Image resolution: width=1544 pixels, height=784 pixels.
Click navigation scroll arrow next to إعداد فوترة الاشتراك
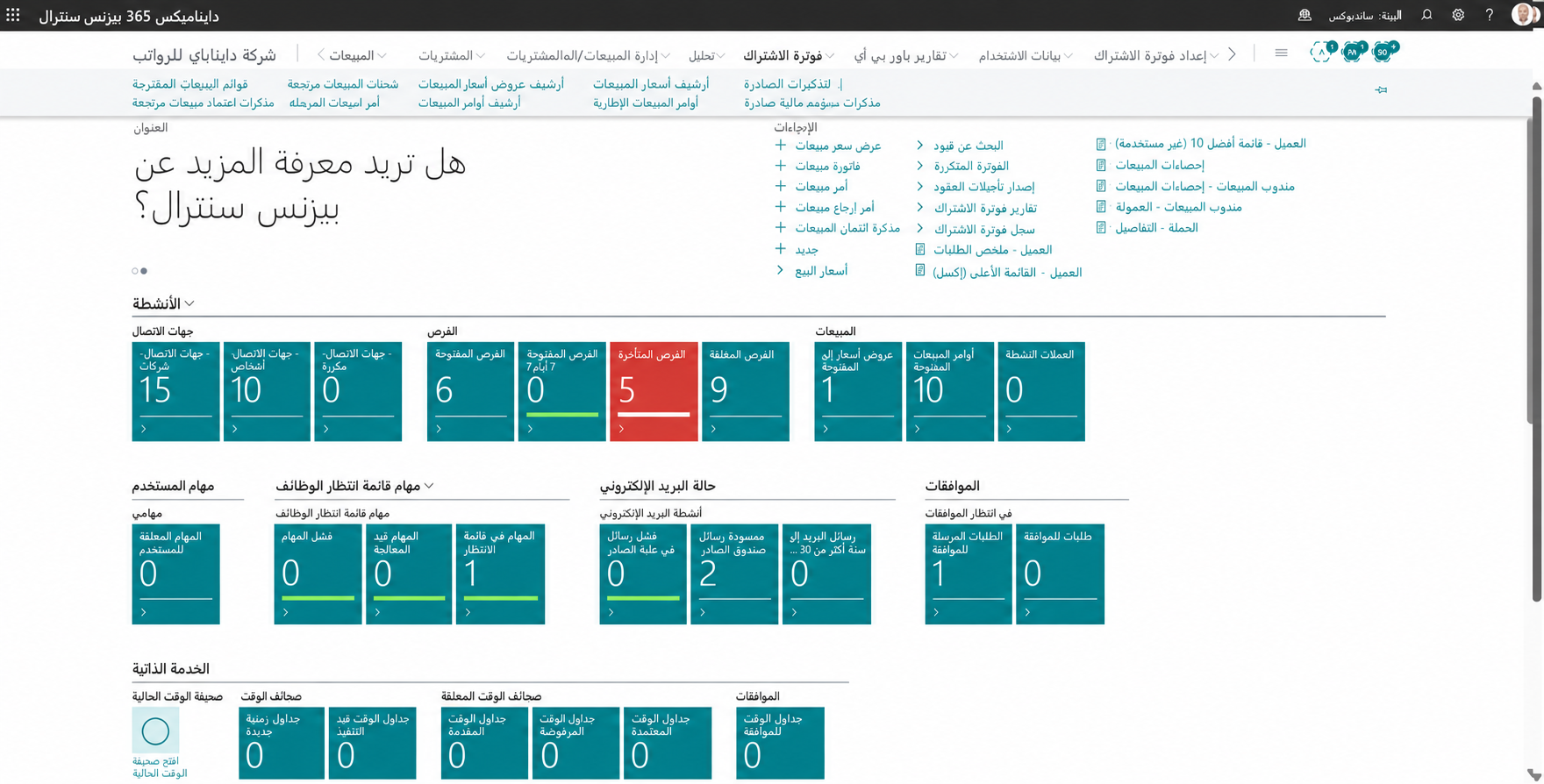[x=1232, y=54]
